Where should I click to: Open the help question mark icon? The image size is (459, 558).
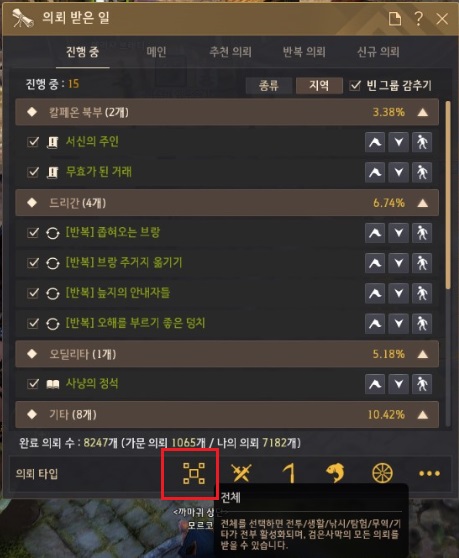[x=418, y=19]
